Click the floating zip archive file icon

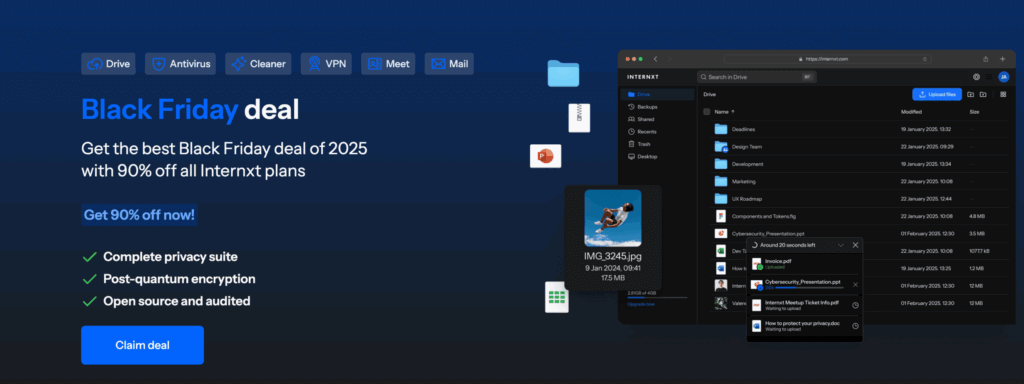point(579,118)
